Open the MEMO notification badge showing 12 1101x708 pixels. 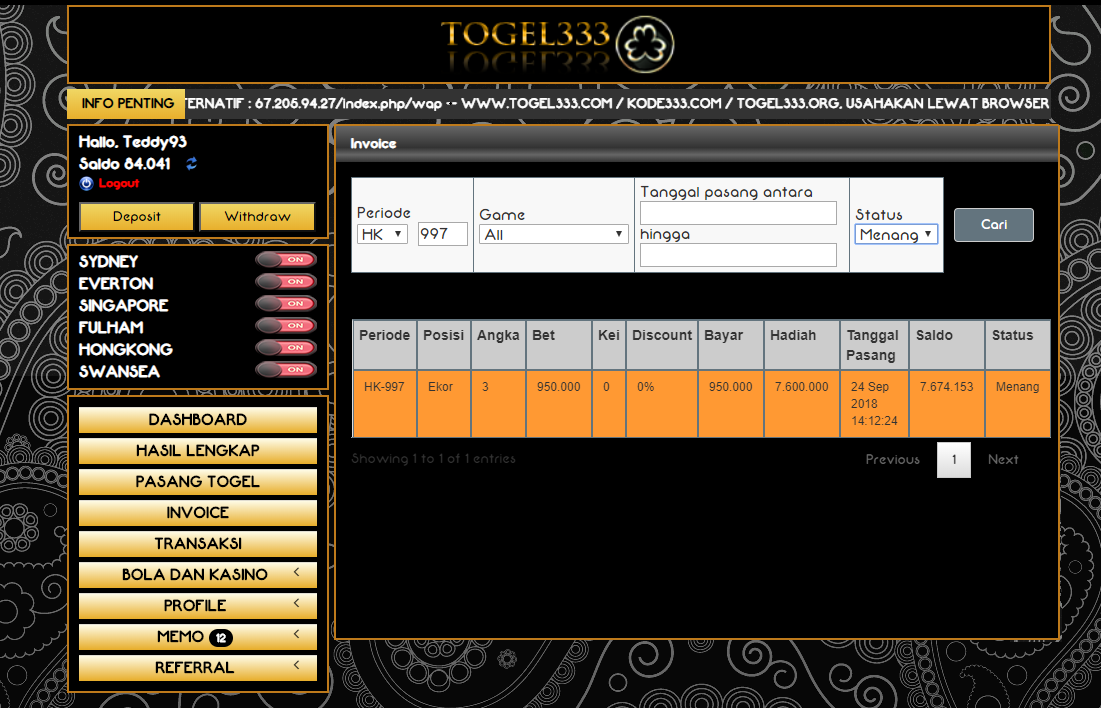coord(221,637)
